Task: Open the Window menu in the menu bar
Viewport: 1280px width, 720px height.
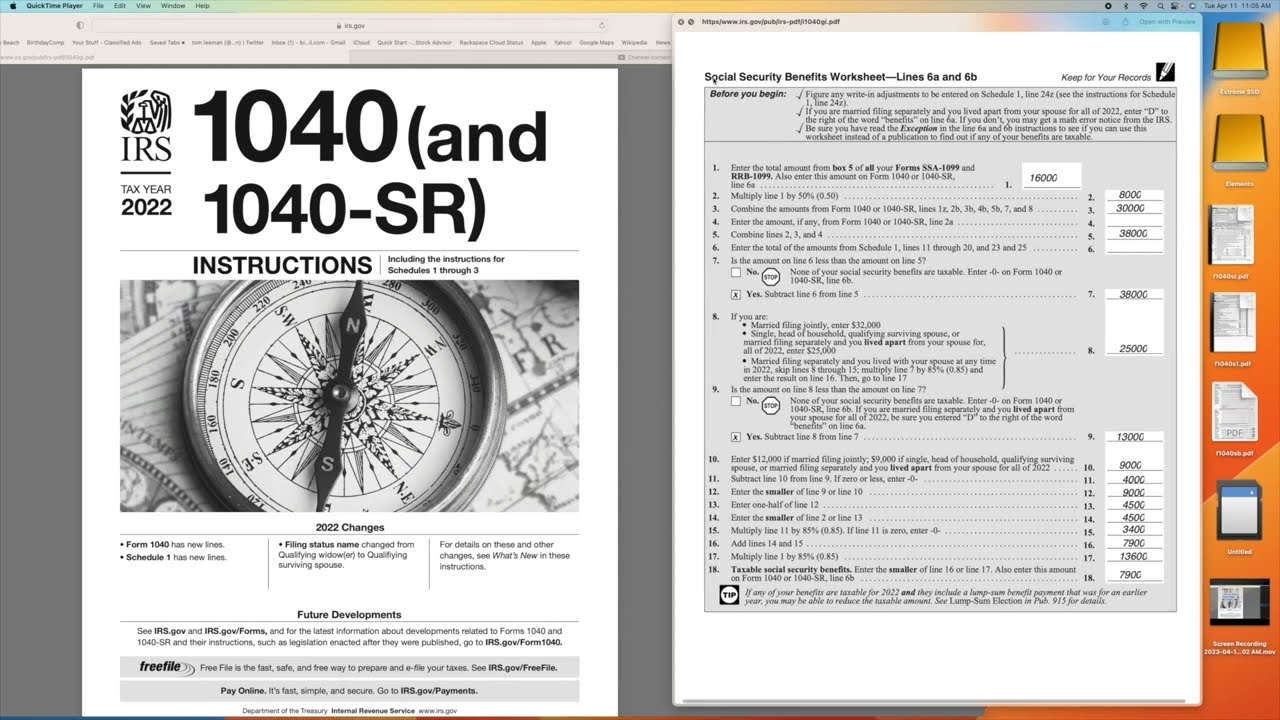Action: 172,5
